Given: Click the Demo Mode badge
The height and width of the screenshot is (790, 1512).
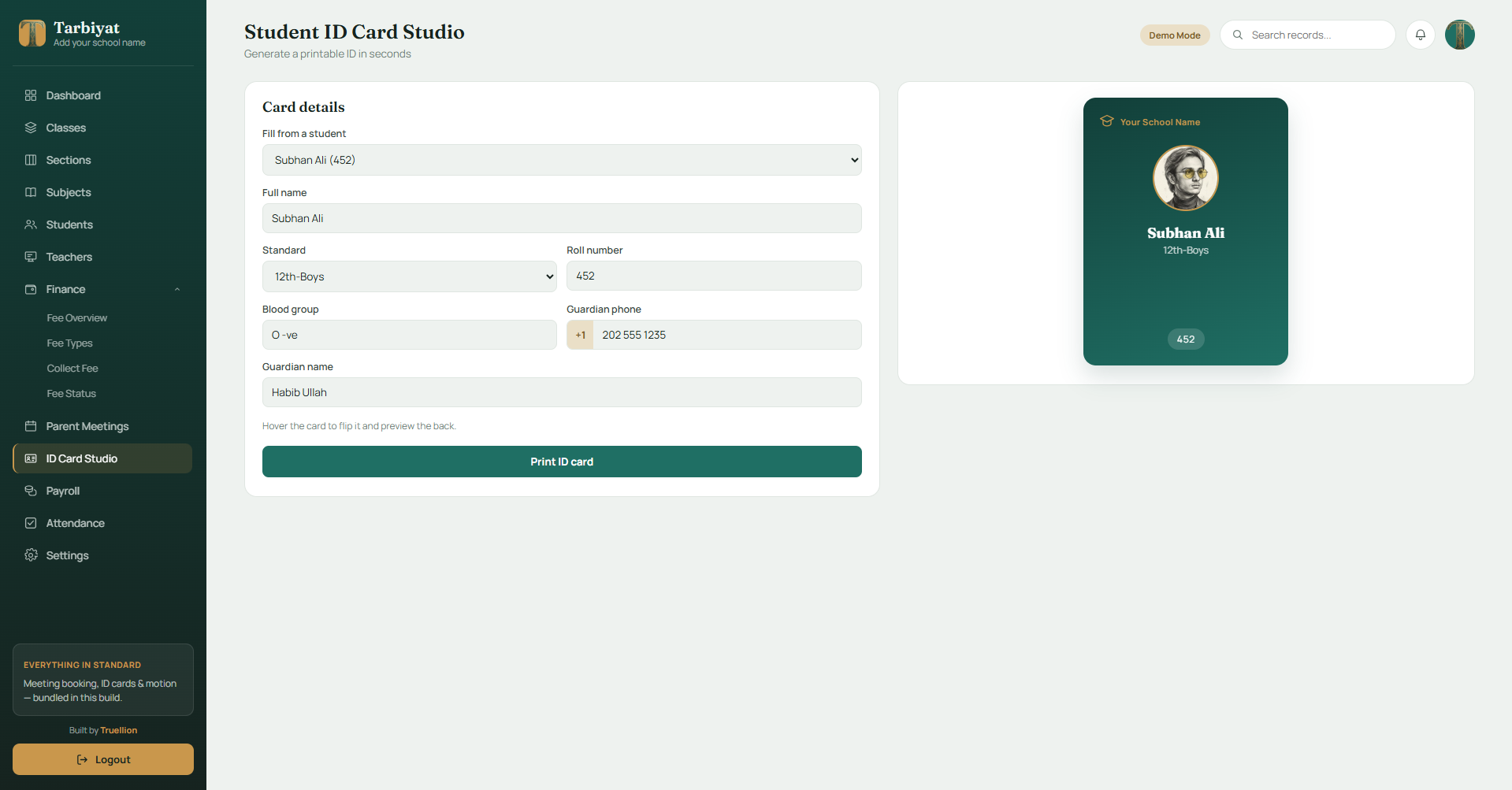Looking at the screenshot, I should (x=1174, y=35).
